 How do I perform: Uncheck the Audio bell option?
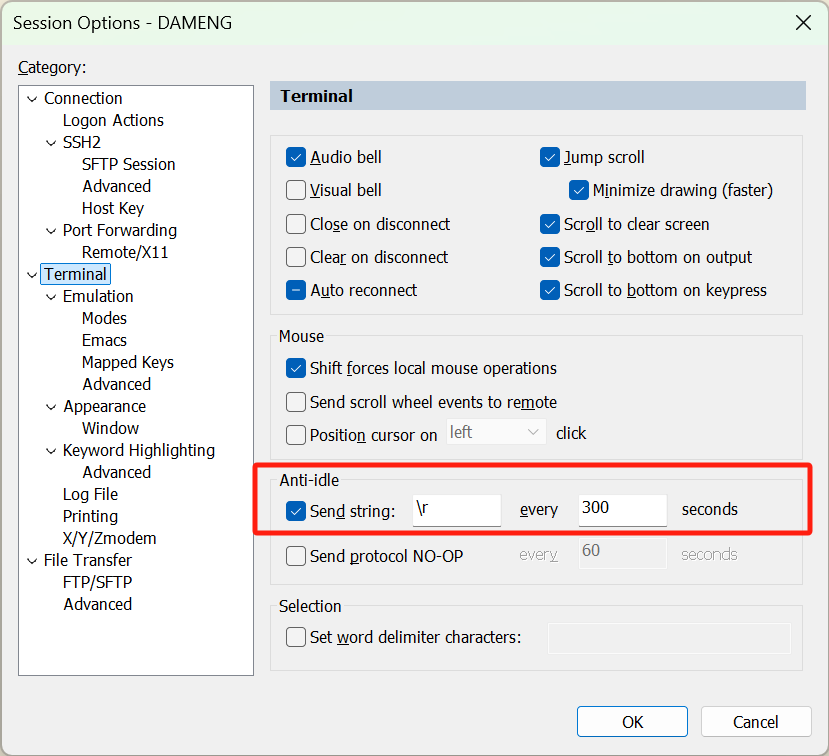(296, 157)
